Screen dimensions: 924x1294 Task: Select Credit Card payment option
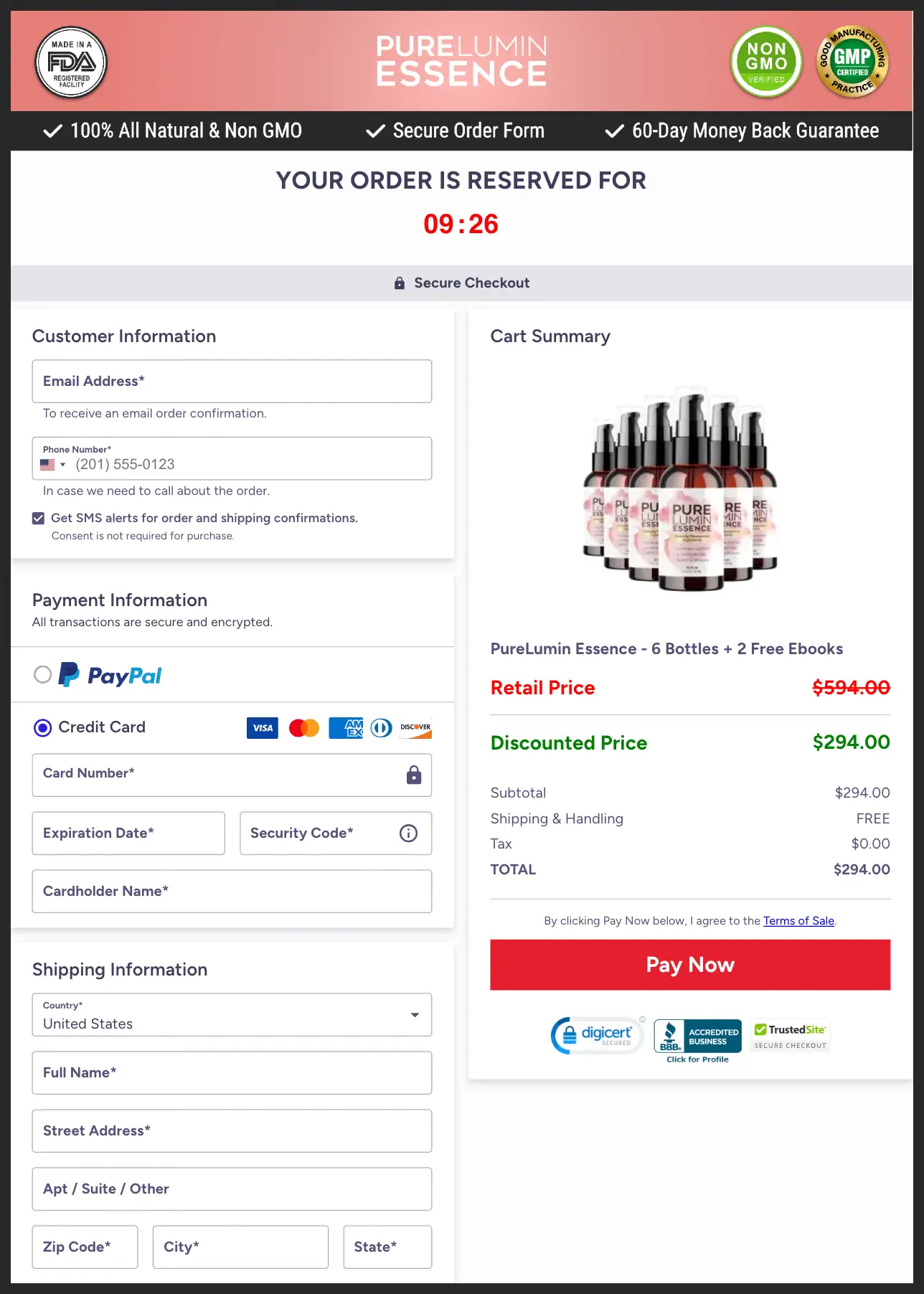(42, 727)
